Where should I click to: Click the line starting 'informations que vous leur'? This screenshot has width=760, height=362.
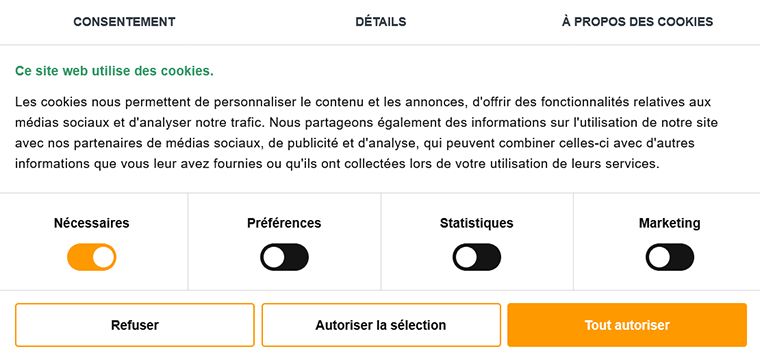(x=337, y=164)
